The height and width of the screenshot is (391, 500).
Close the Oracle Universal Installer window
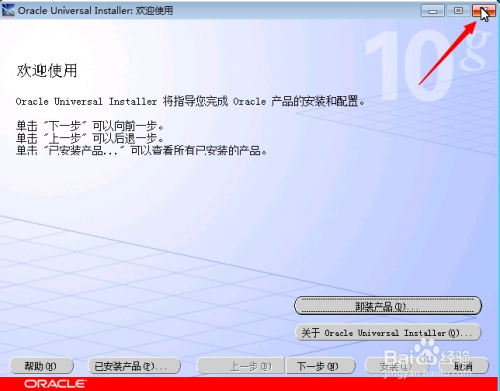(484, 11)
